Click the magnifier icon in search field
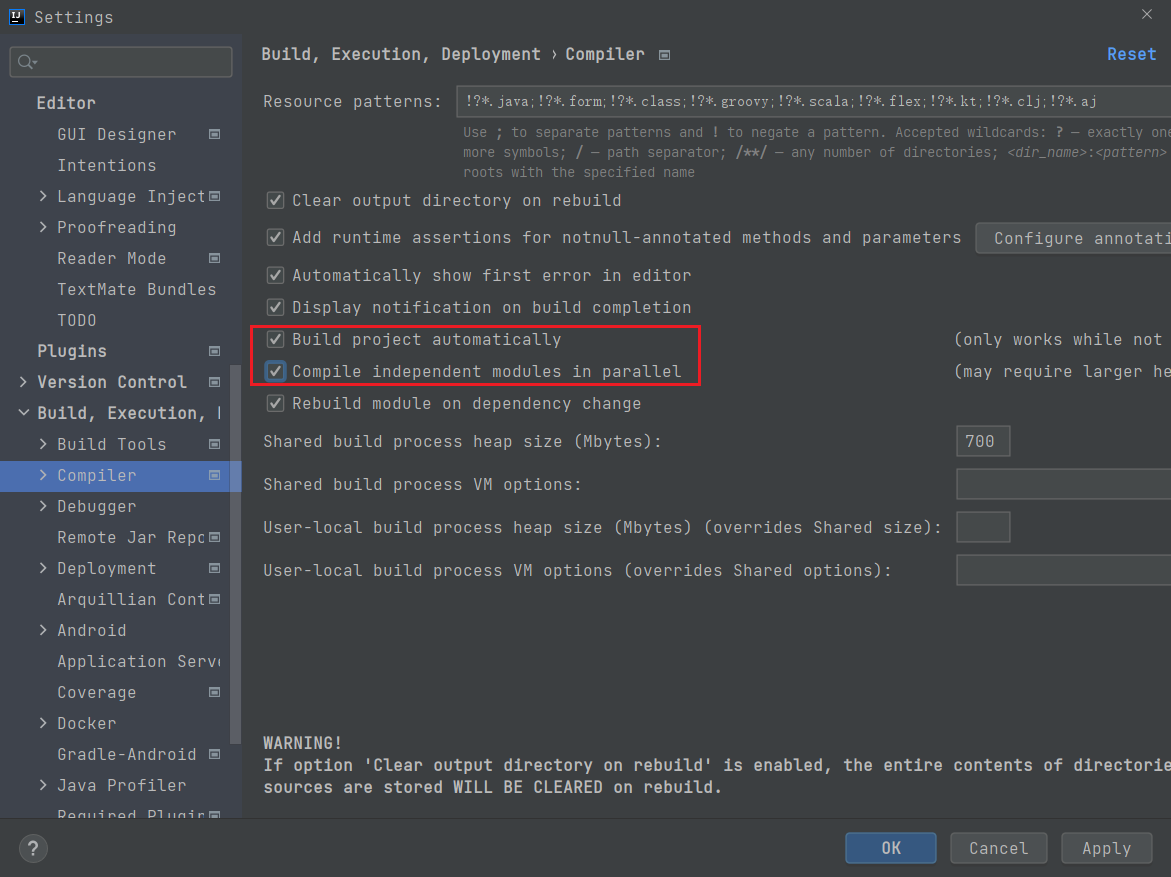Image resolution: width=1171 pixels, height=877 pixels. coord(24,62)
